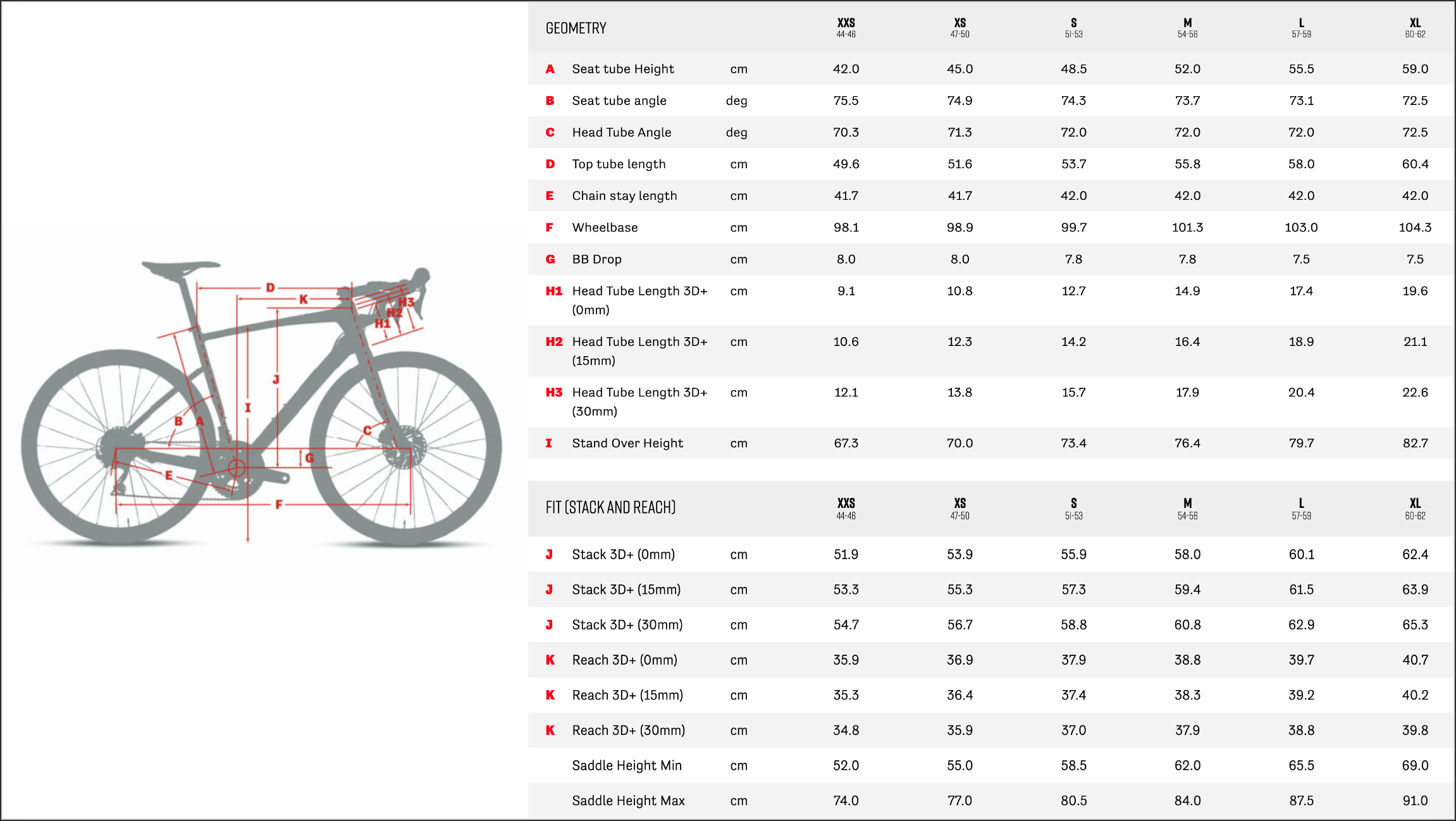Click the D top tube label on the bike diagram
The height and width of the screenshot is (821, 1456).
(x=270, y=288)
